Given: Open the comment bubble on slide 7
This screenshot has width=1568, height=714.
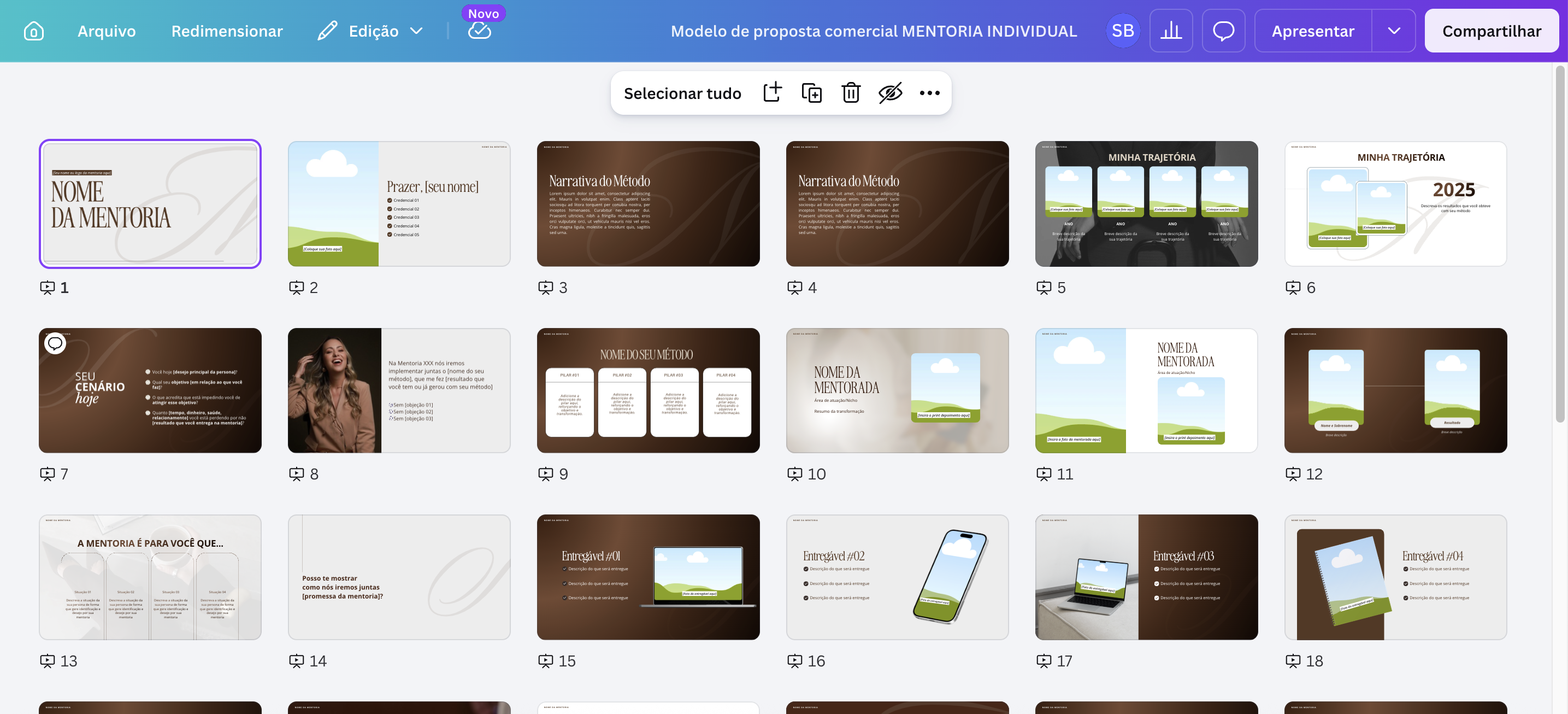Looking at the screenshot, I should tap(55, 343).
